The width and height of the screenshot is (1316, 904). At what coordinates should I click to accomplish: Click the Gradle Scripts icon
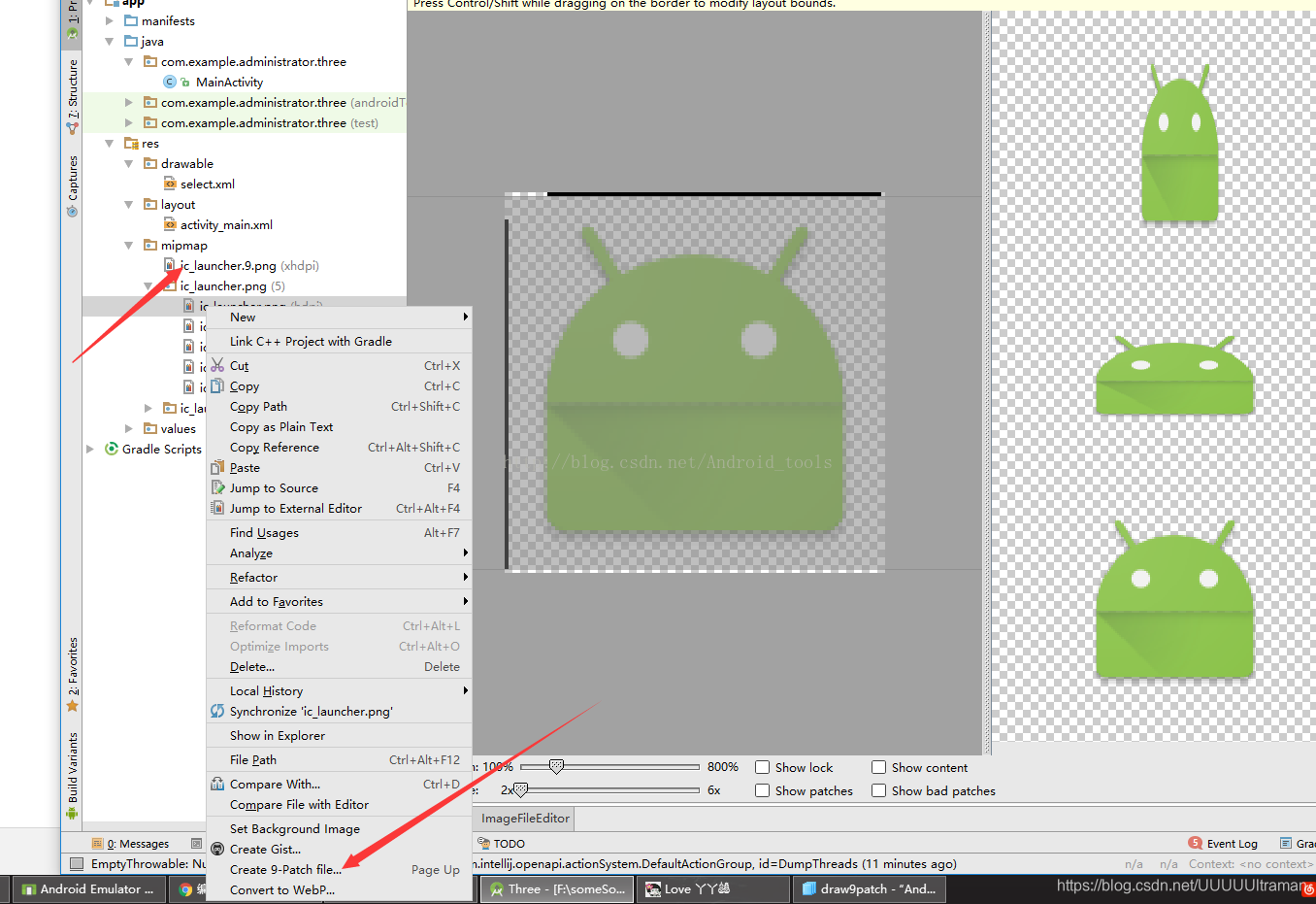(x=112, y=449)
